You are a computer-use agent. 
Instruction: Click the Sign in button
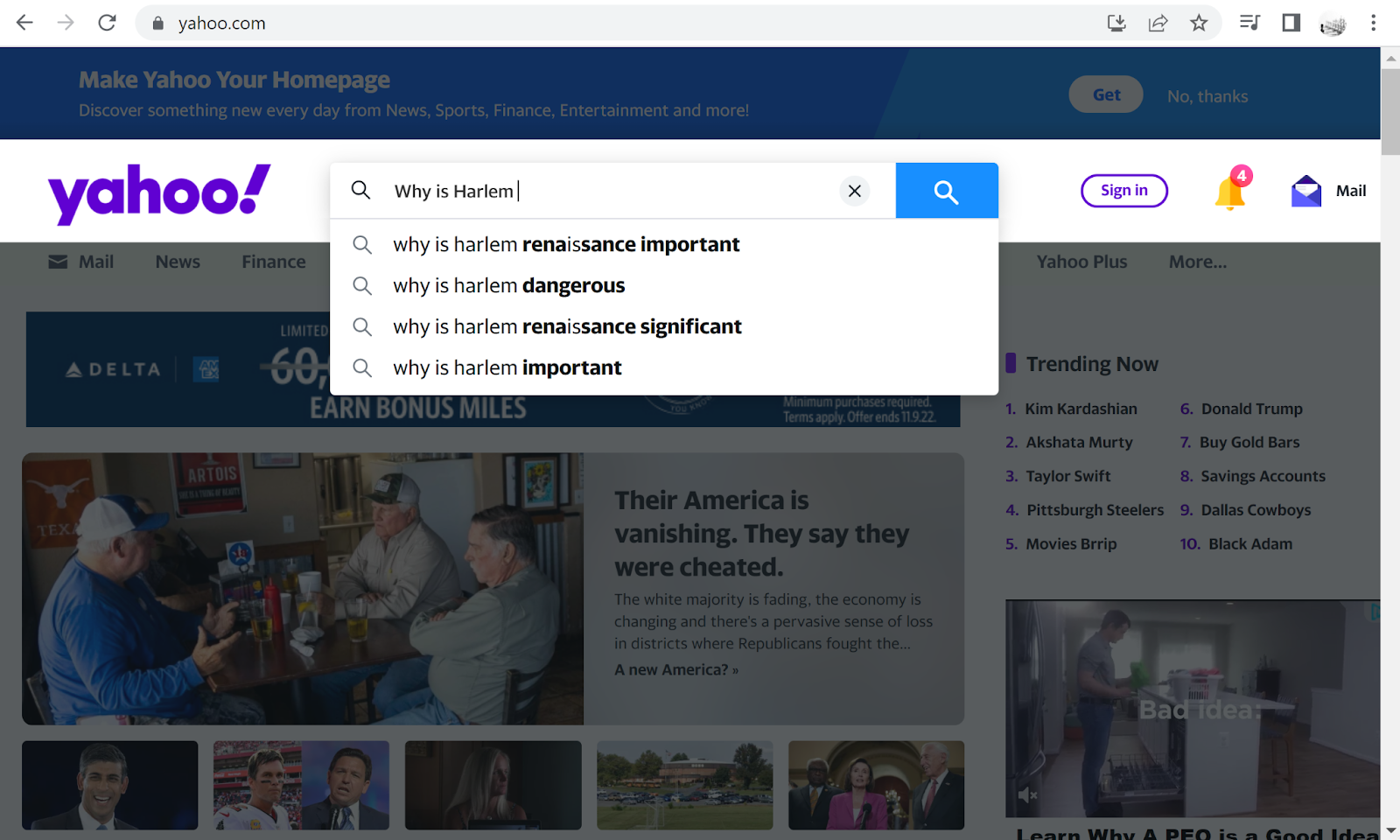point(1124,191)
